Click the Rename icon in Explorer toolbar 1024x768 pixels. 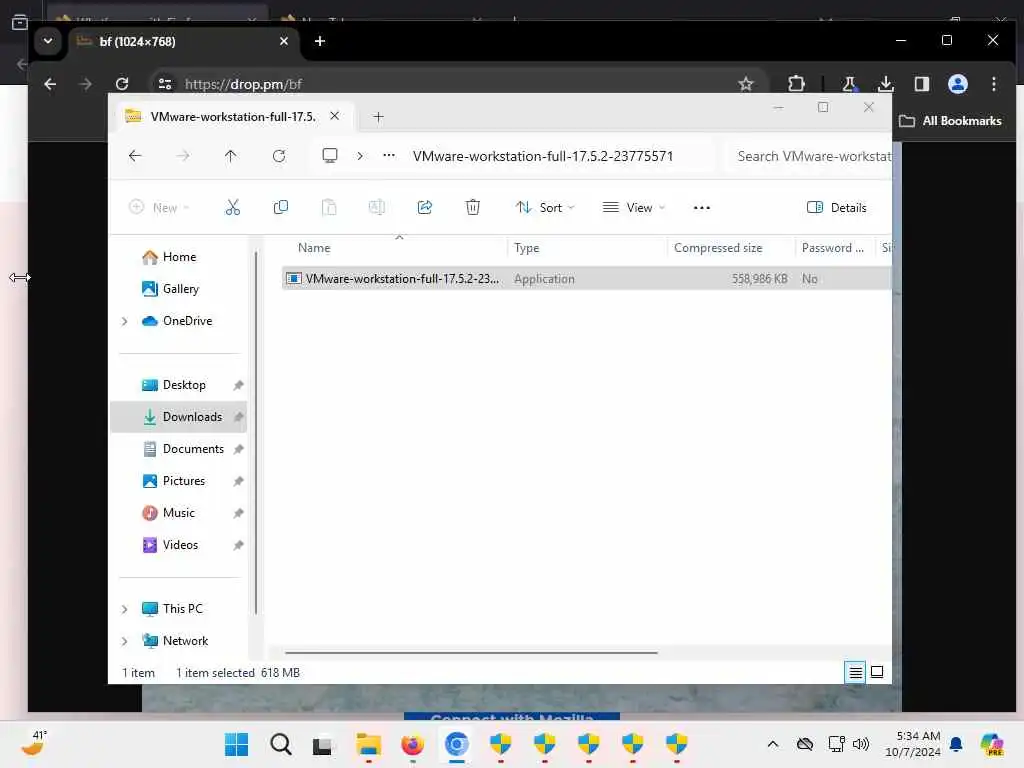(377, 208)
